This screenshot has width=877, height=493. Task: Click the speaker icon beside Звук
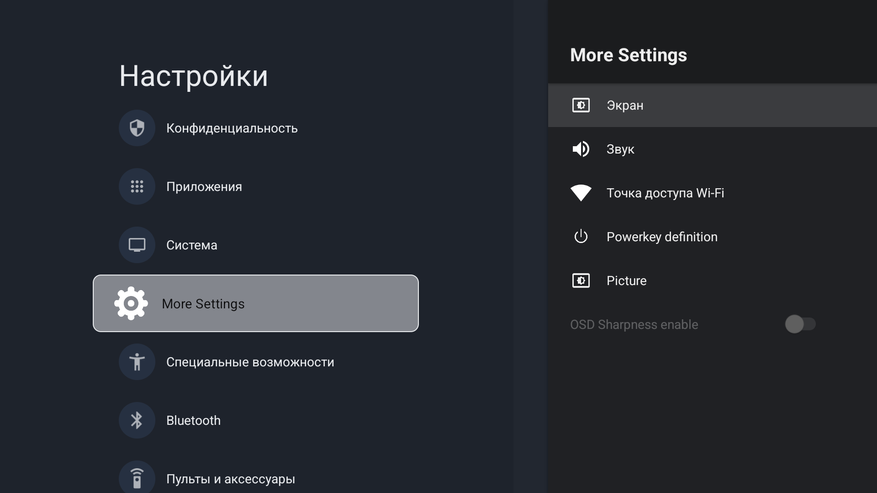(x=581, y=149)
